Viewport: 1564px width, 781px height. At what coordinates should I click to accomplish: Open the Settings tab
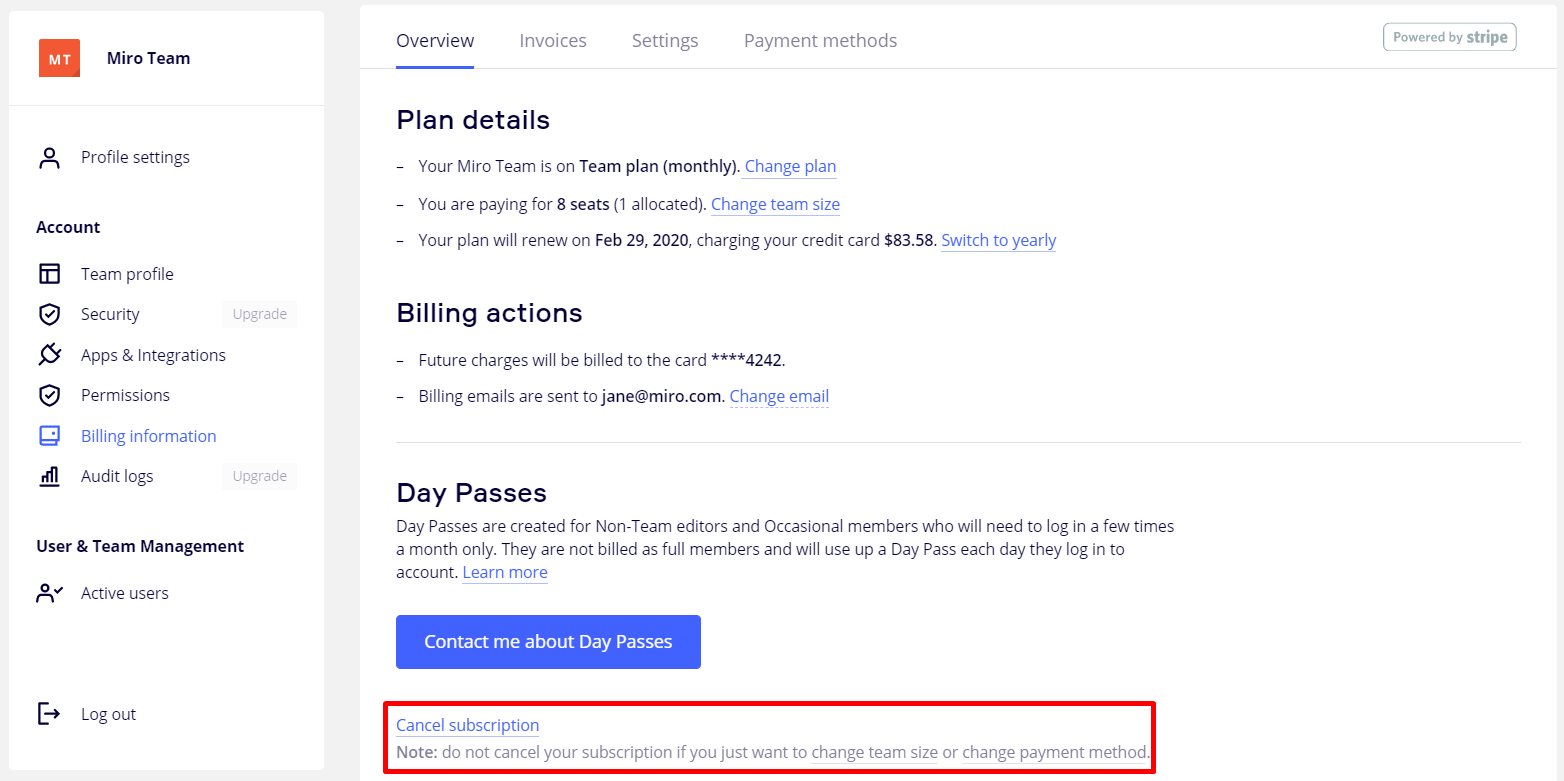coord(665,41)
